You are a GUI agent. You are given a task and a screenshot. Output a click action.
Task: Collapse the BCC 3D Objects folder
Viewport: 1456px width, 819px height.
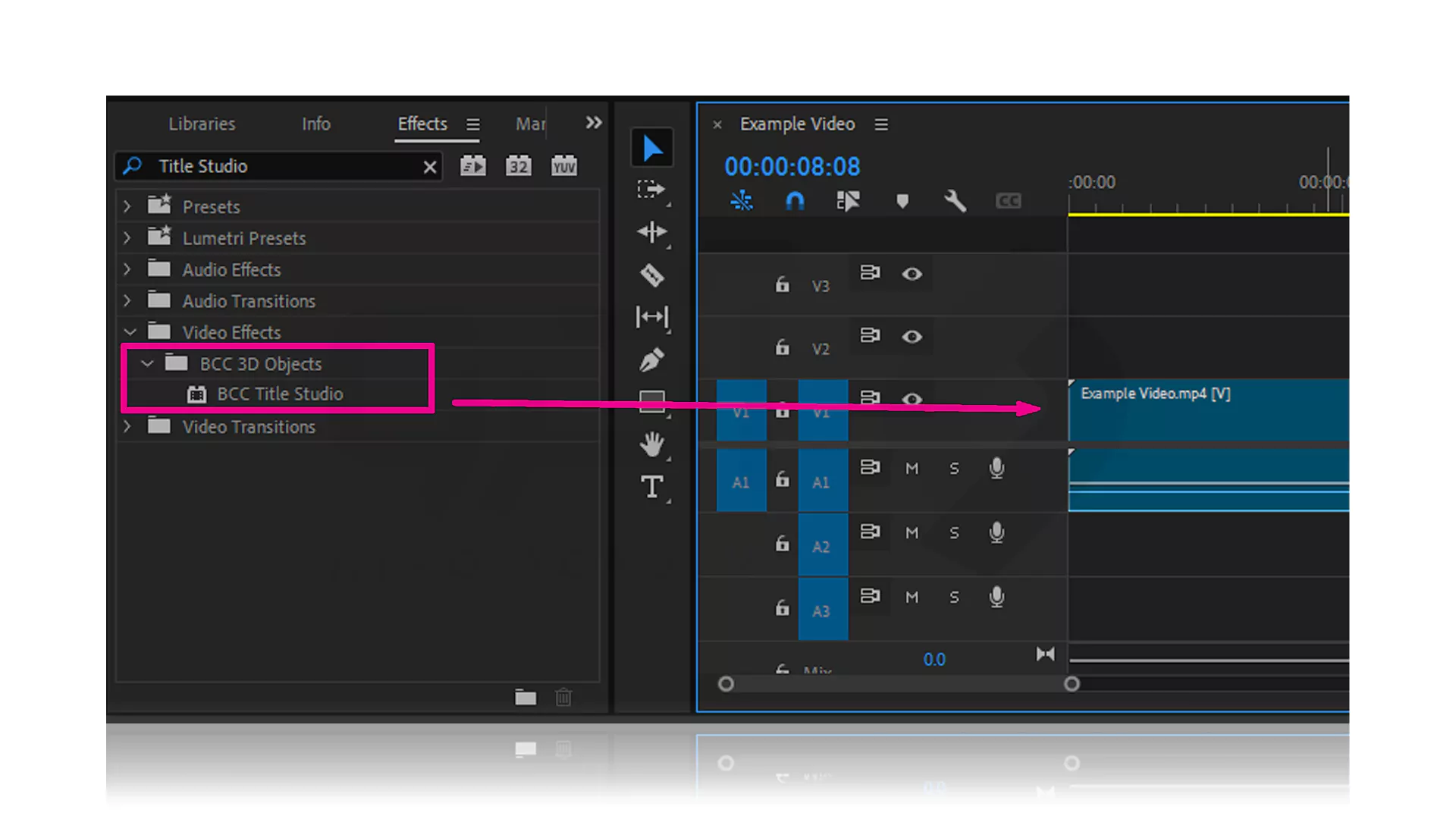147,364
